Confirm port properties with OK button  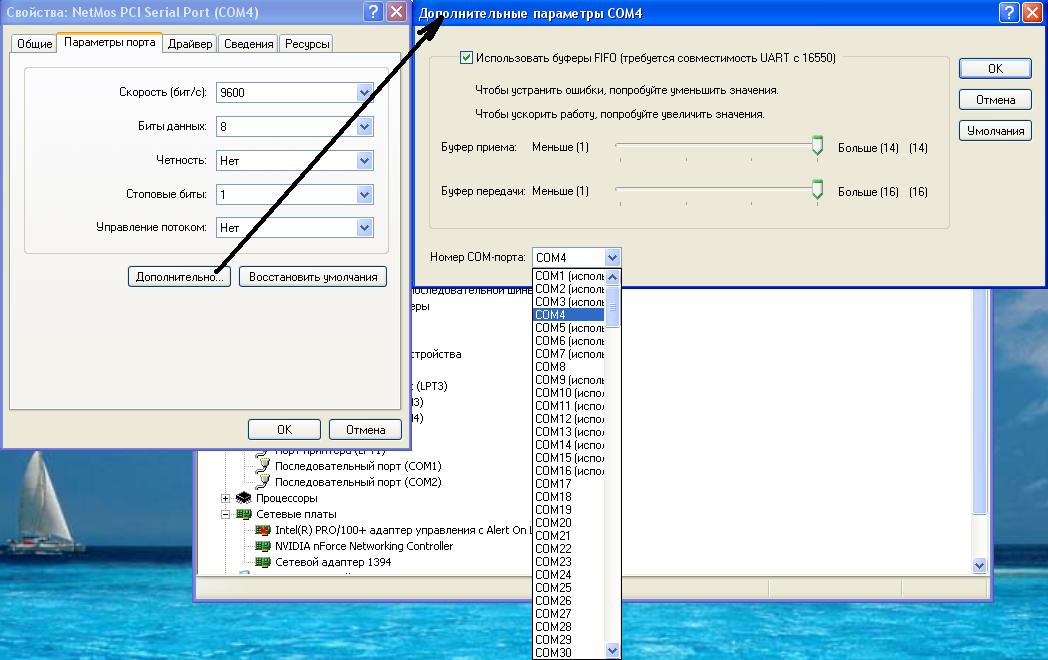(284, 429)
